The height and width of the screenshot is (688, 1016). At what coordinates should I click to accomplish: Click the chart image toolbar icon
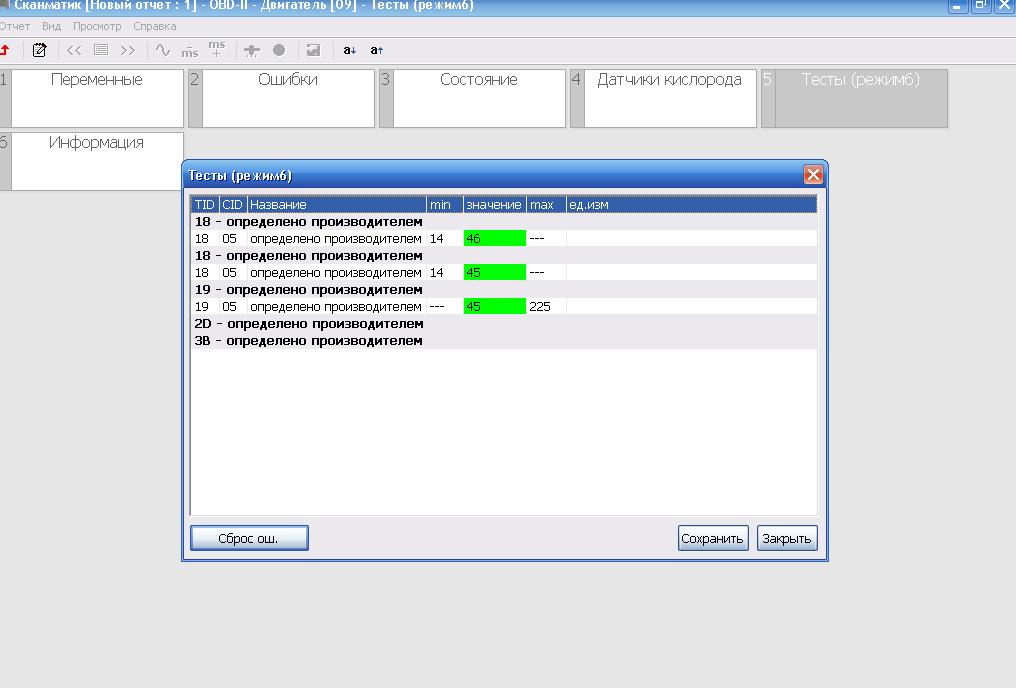pyautogui.click(x=314, y=50)
